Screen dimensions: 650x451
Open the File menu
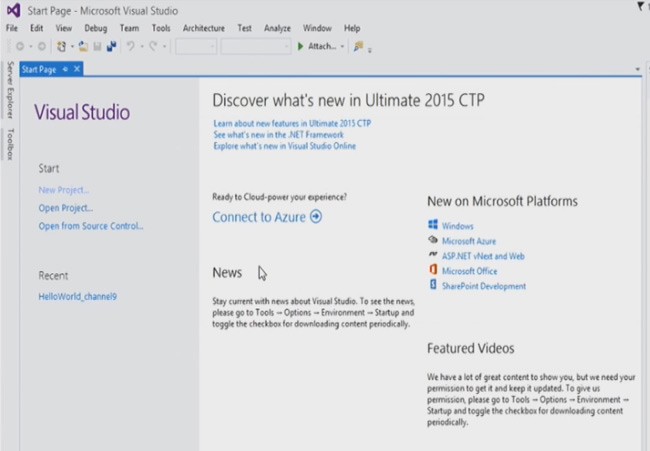12,28
